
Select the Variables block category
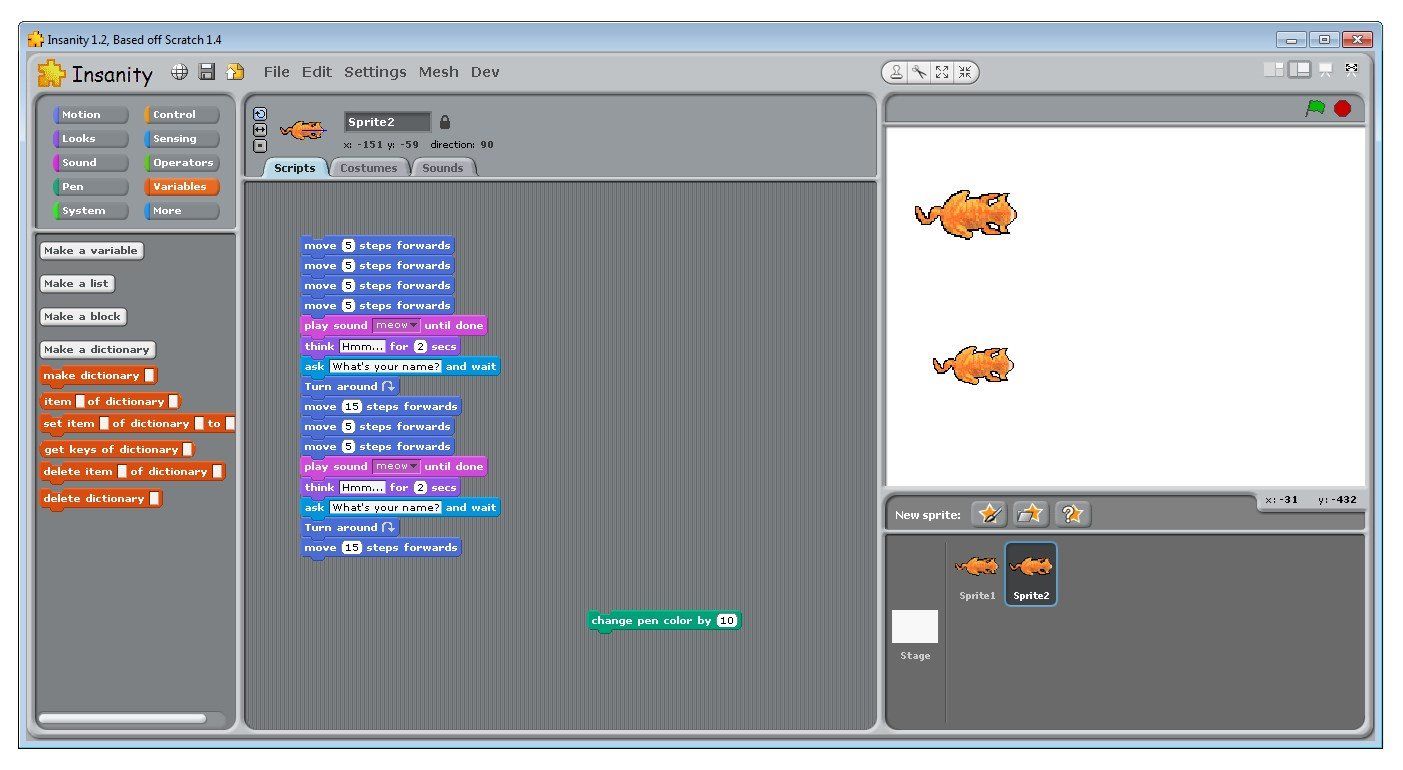click(182, 187)
